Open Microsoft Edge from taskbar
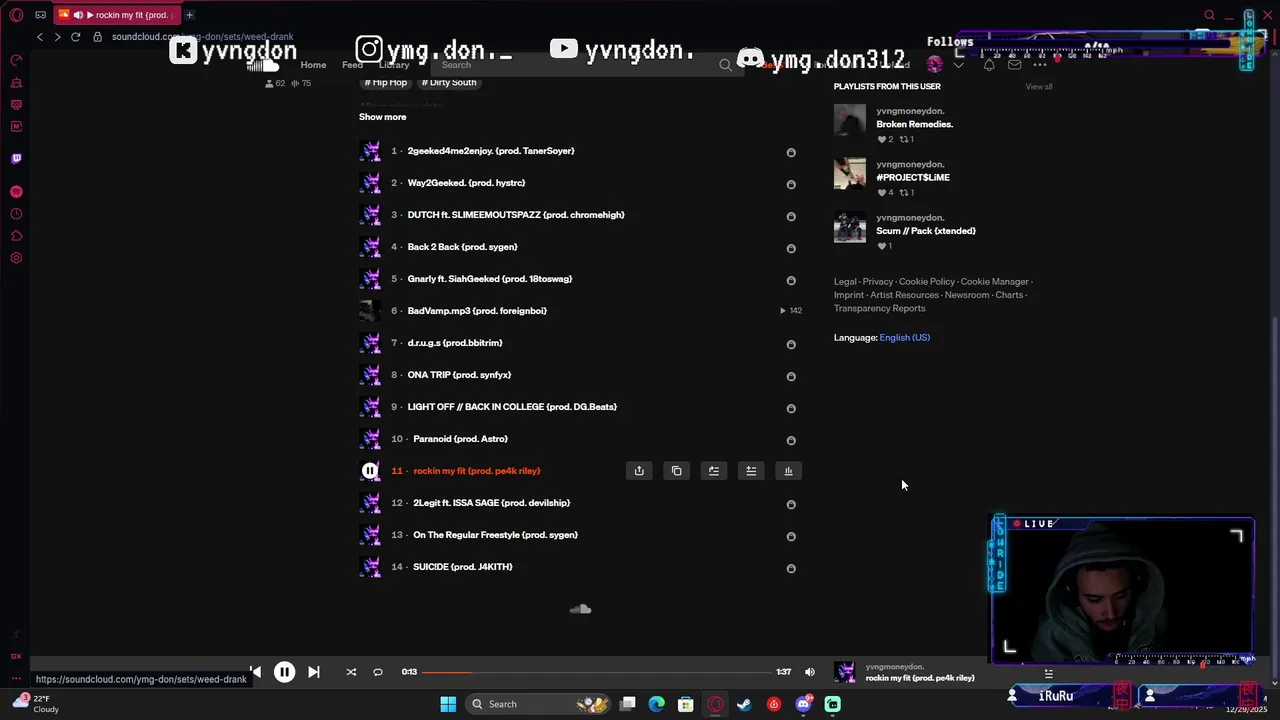This screenshot has height=720, width=1280. pyautogui.click(x=656, y=704)
